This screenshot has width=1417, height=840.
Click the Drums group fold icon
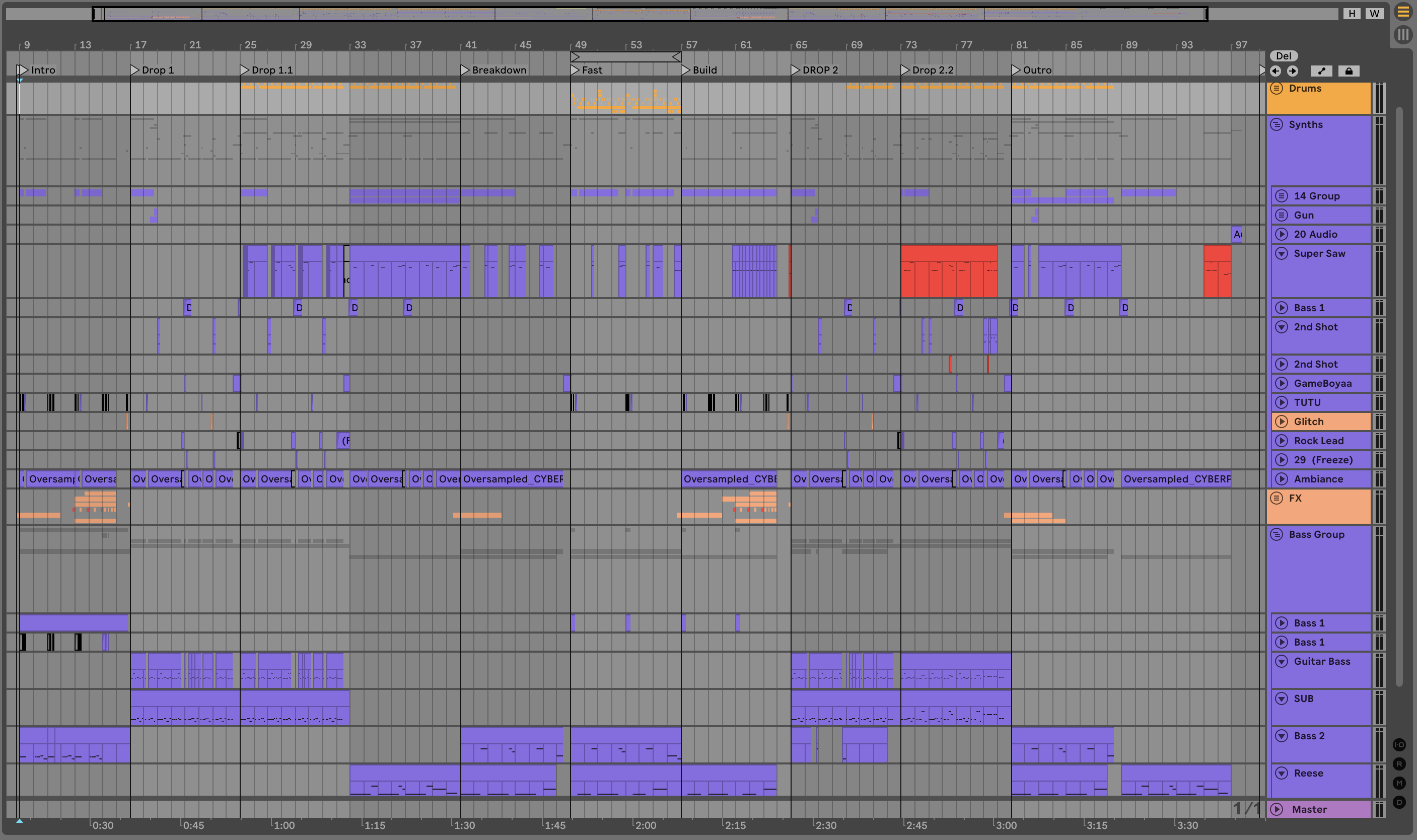(x=1277, y=88)
